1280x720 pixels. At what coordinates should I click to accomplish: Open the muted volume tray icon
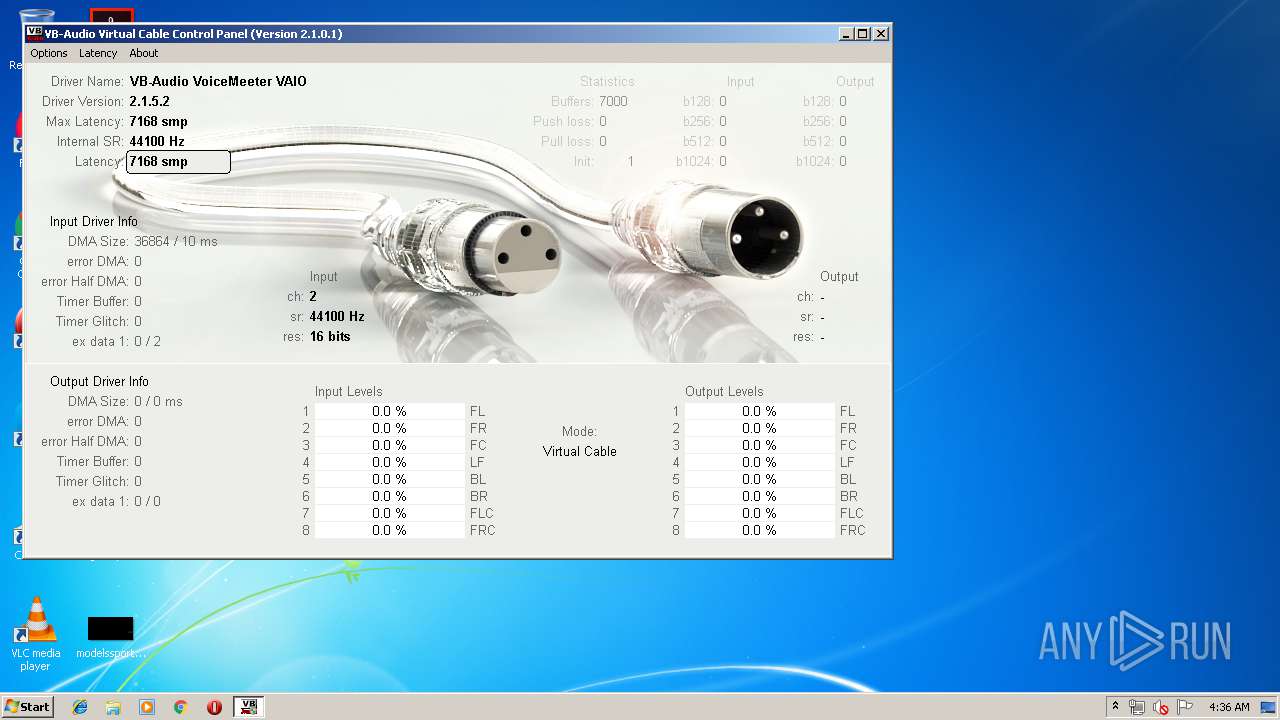1161,707
